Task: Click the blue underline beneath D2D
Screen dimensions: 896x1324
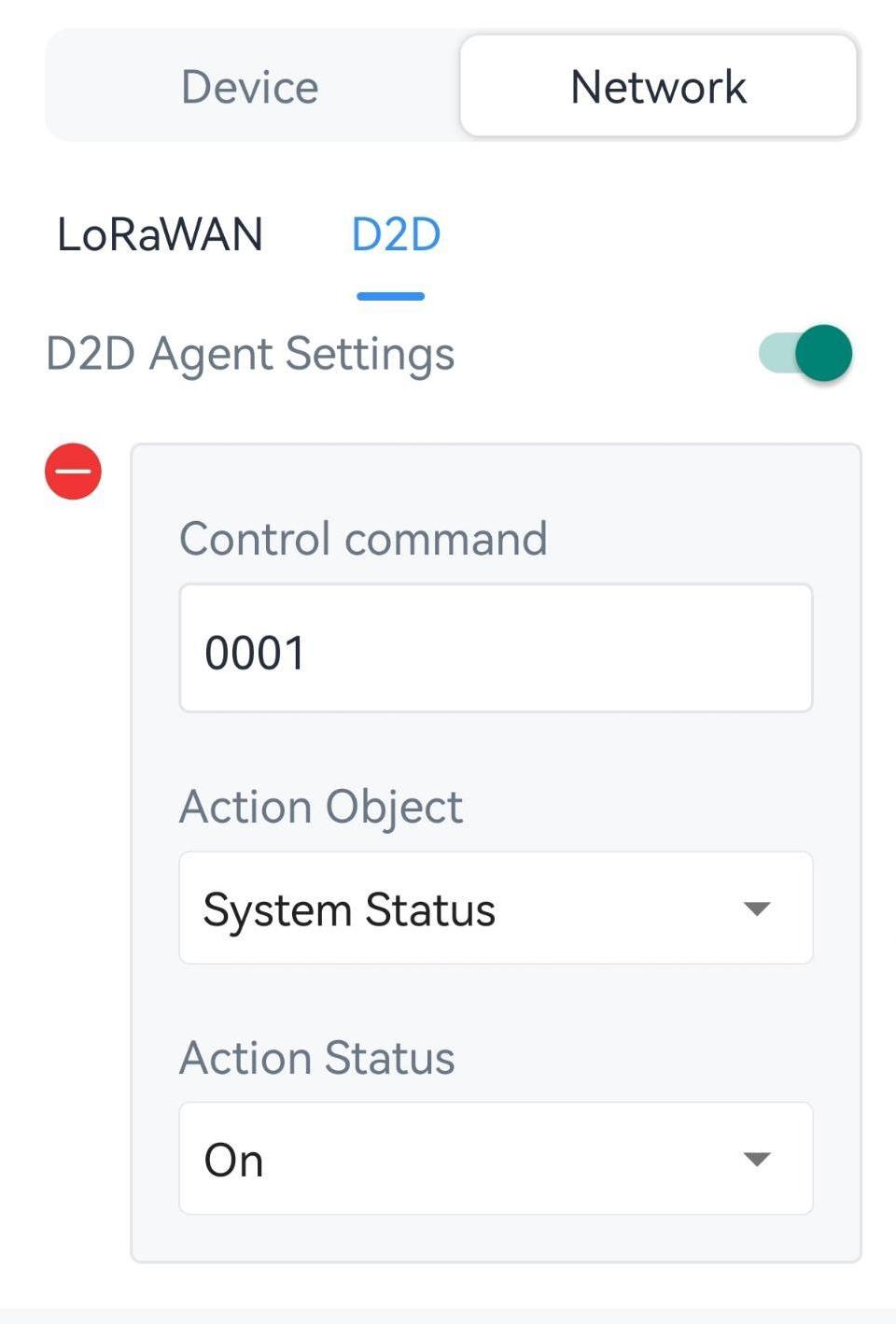Action: point(390,296)
